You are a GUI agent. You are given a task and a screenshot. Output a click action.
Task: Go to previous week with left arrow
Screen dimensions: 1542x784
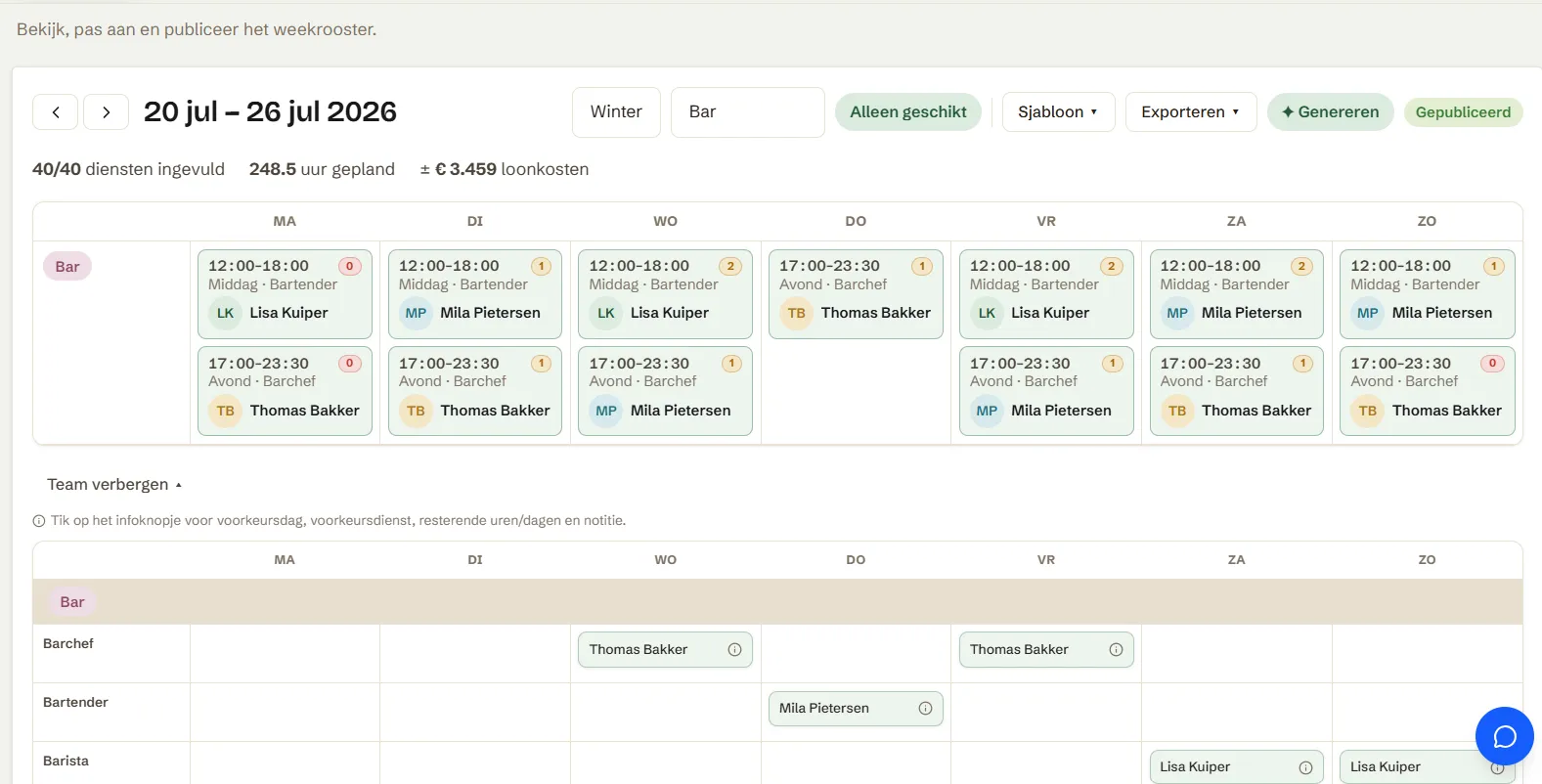click(x=56, y=112)
